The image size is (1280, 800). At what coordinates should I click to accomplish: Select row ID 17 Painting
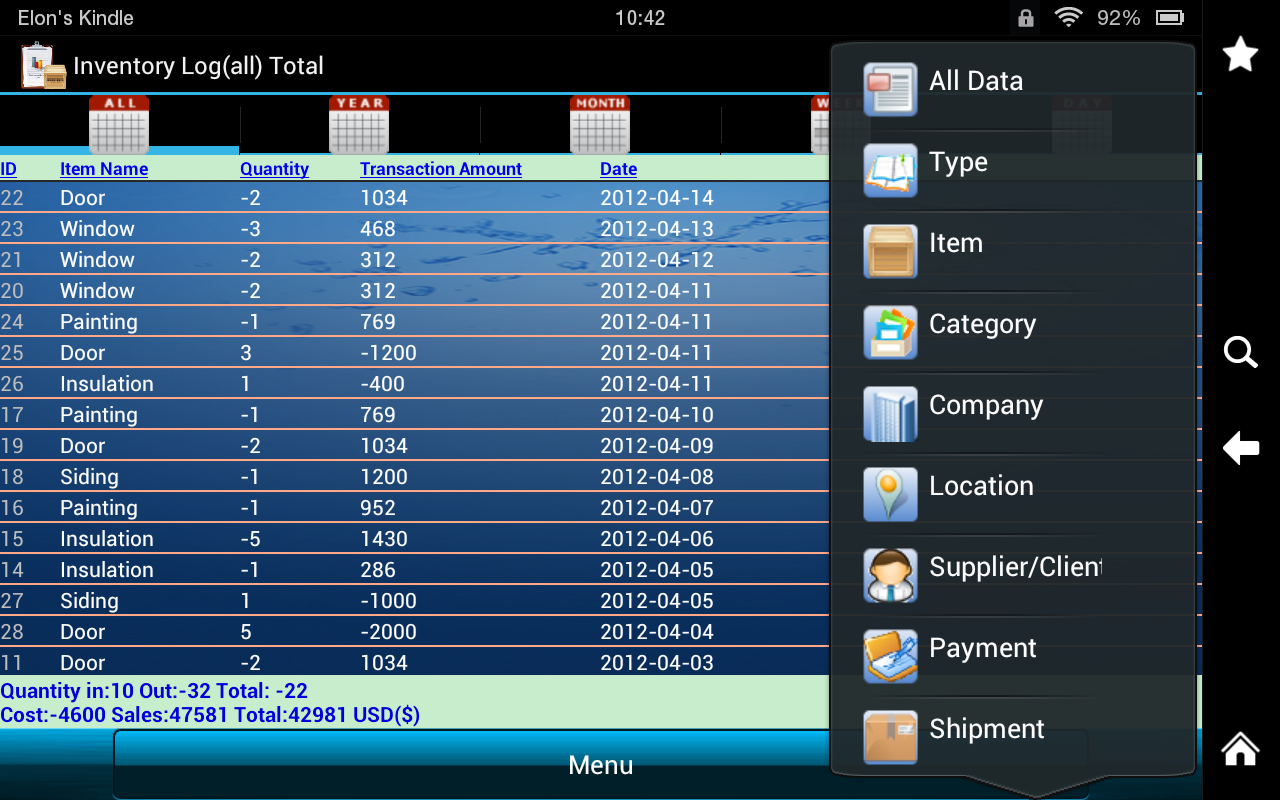415,415
